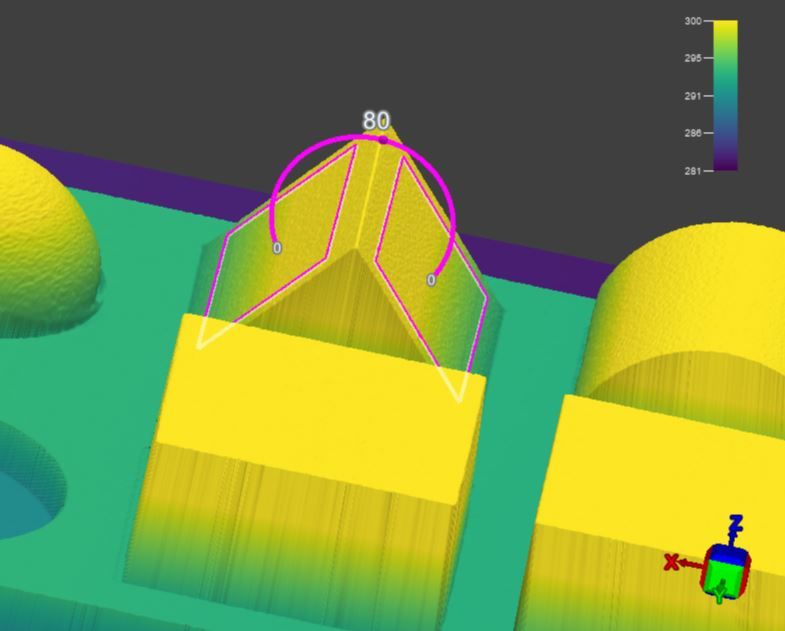Click the green Y axis label on gizmo
Screen dimensions: 785x631
(x=720, y=597)
